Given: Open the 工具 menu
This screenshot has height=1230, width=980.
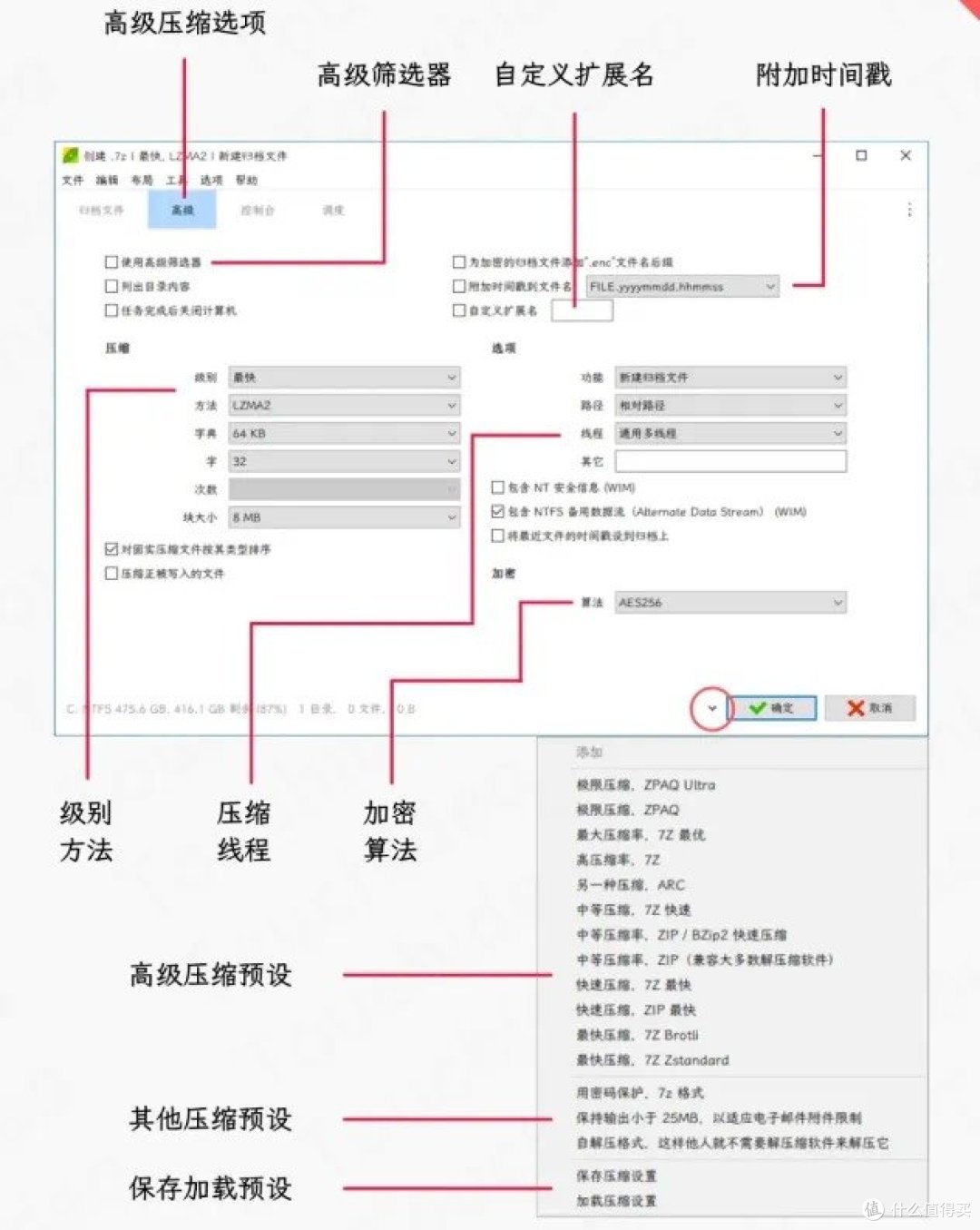Looking at the screenshot, I should tap(176, 180).
